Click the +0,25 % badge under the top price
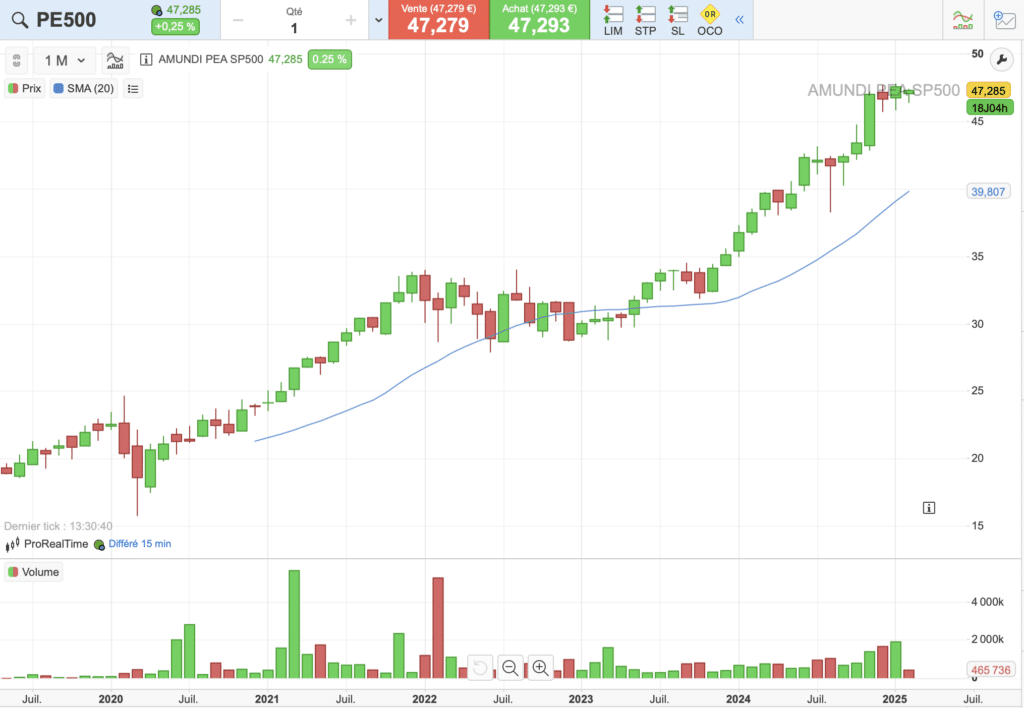The height and width of the screenshot is (708, 1024). click(175, 27)
